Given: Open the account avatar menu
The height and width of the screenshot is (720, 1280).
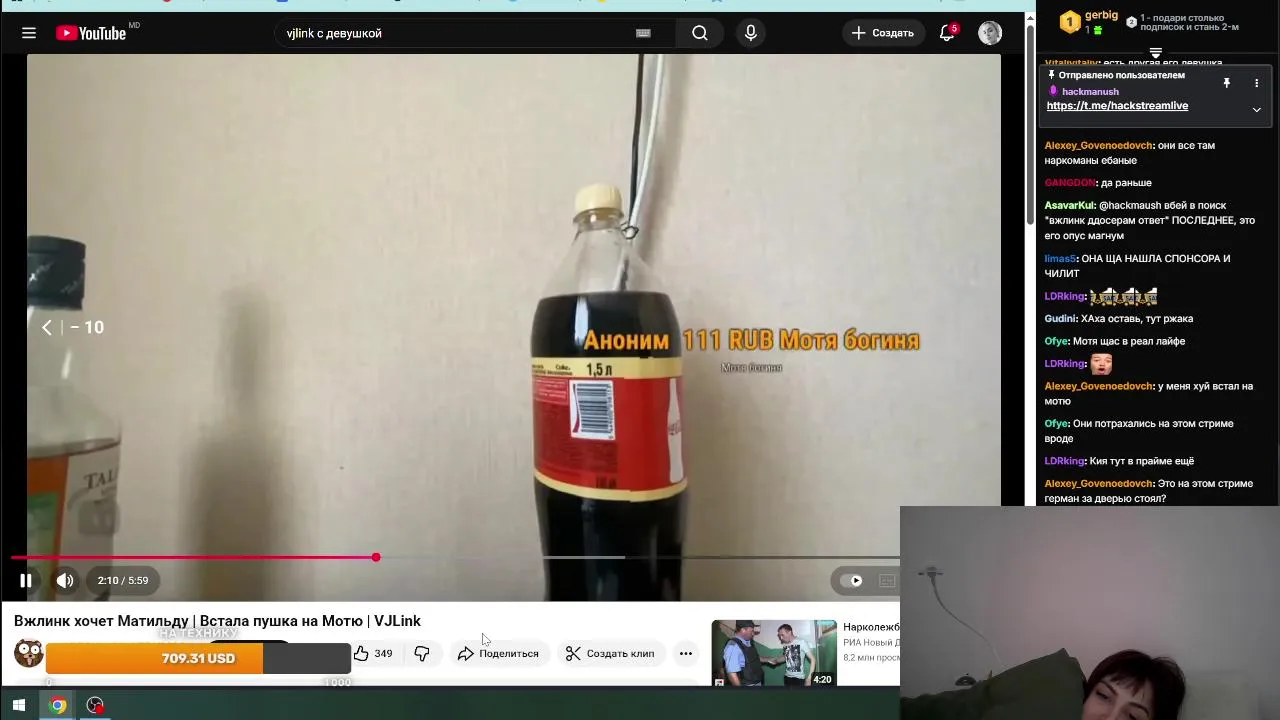Looking at the screenshot, I should 990,33.
